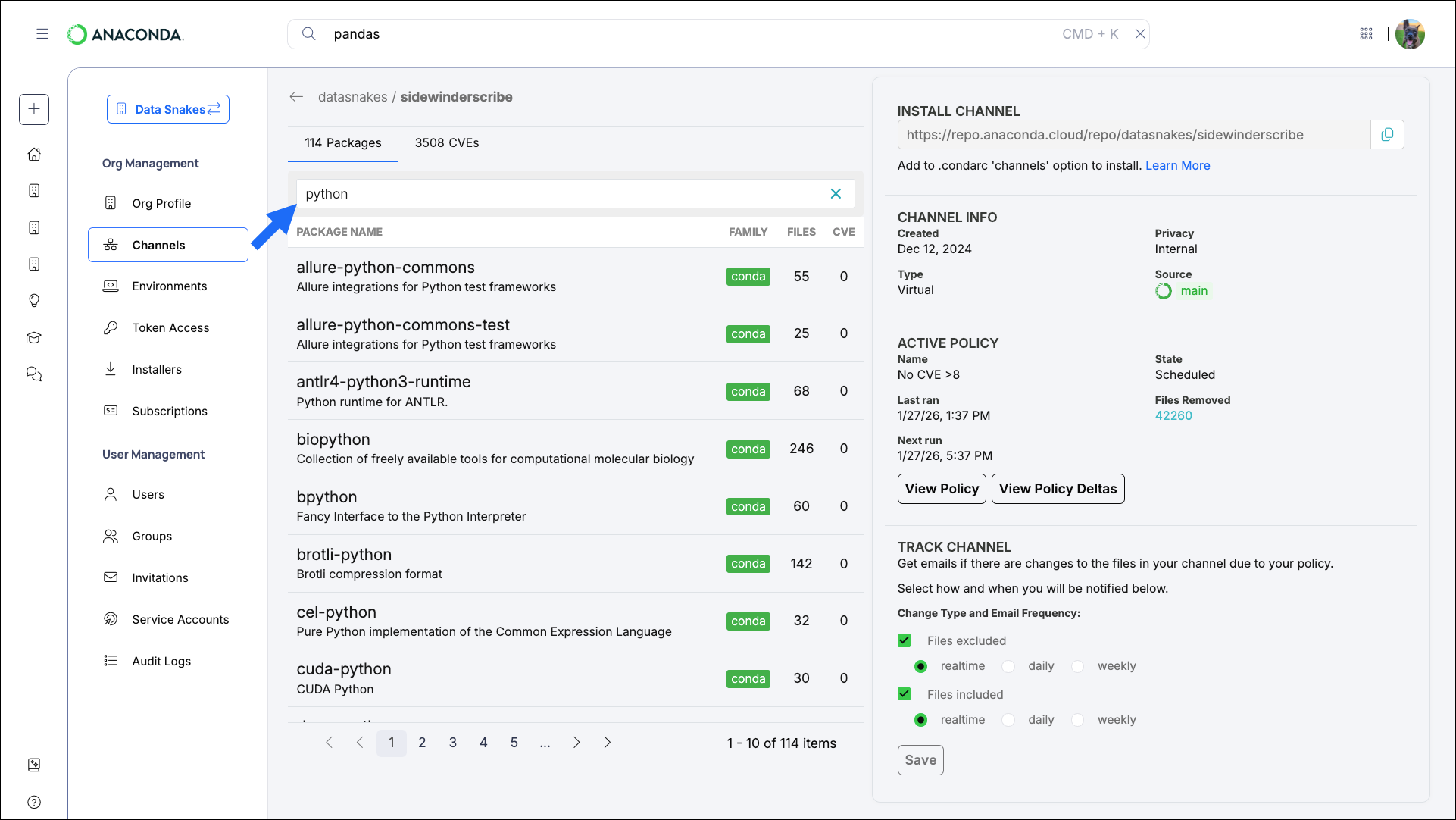The width and height of the screenshot is (1456, 820).
Task: Click the View Policy Deltas button
Action: click(1058, 489)
